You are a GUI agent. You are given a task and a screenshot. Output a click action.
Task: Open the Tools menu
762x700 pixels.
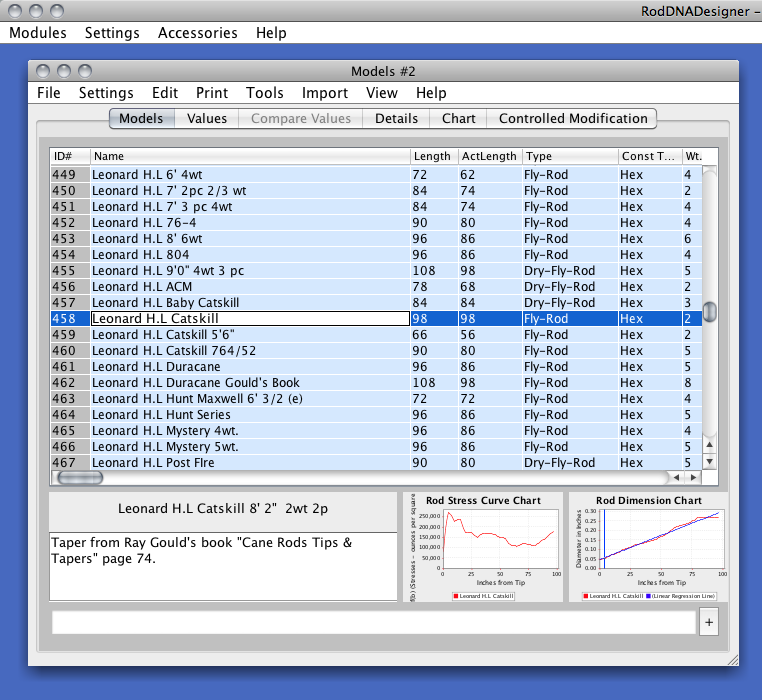[x=264, y=92]
